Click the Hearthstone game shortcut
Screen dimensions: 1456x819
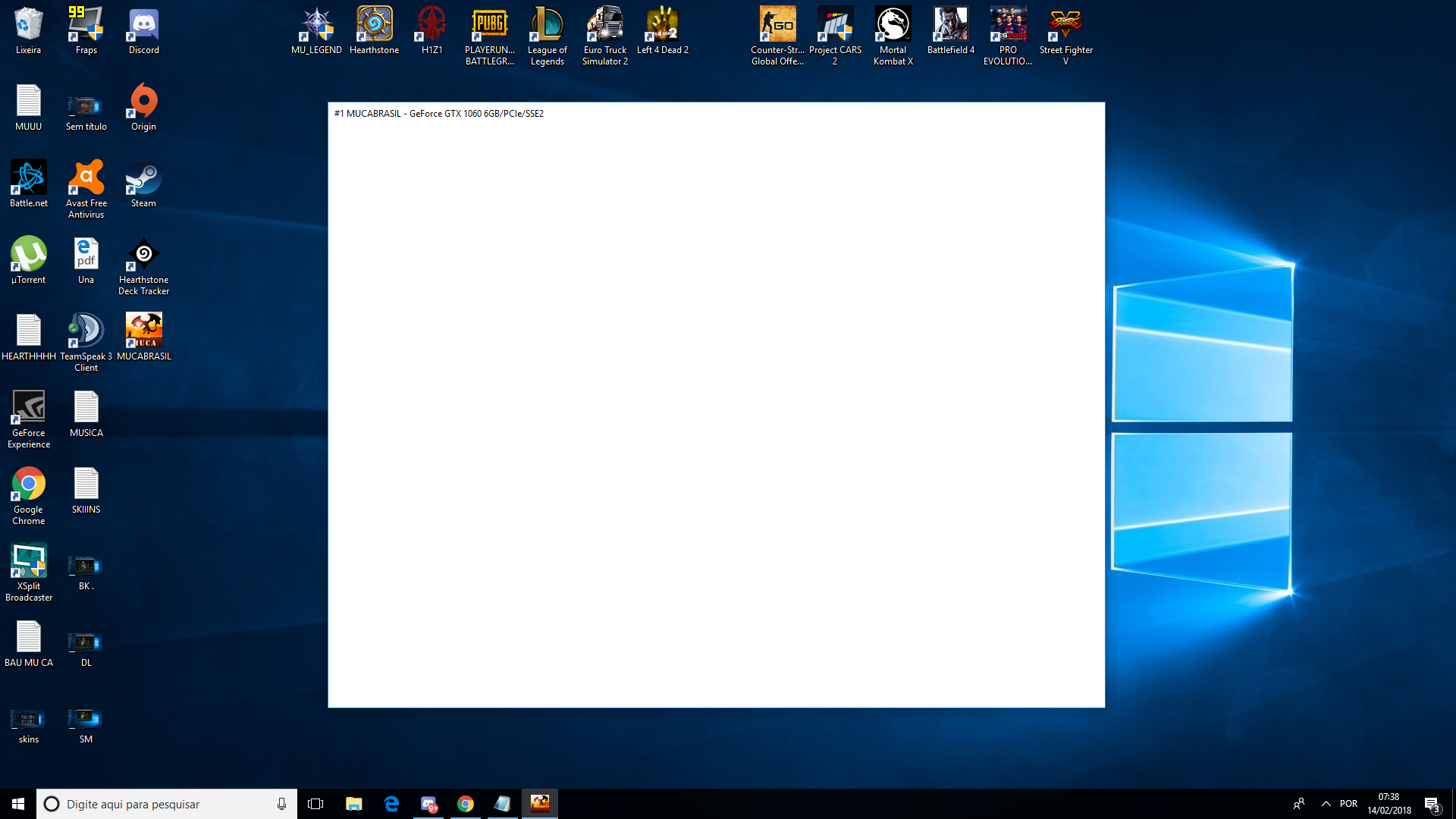(x=374, y=31)
